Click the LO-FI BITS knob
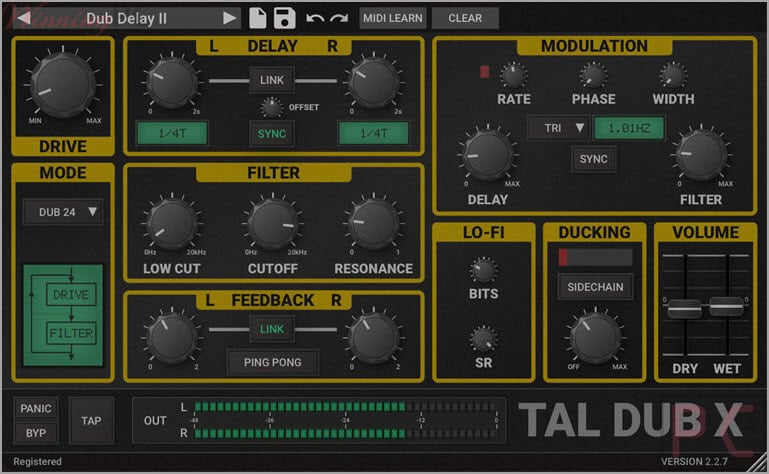 (x=483, y=270)
